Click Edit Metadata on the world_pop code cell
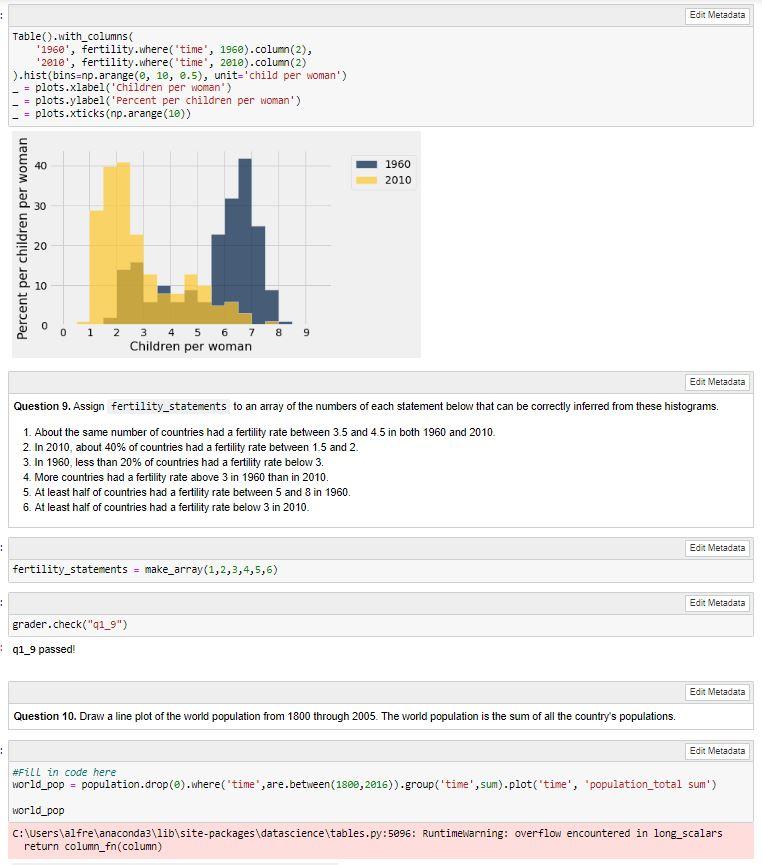The width and height of the screenshot is (762, 865). click(x=717, y=751)
